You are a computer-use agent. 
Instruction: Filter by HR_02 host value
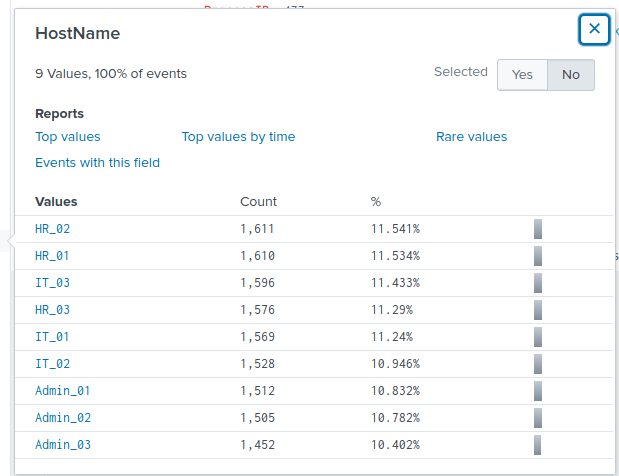point(52,229)
